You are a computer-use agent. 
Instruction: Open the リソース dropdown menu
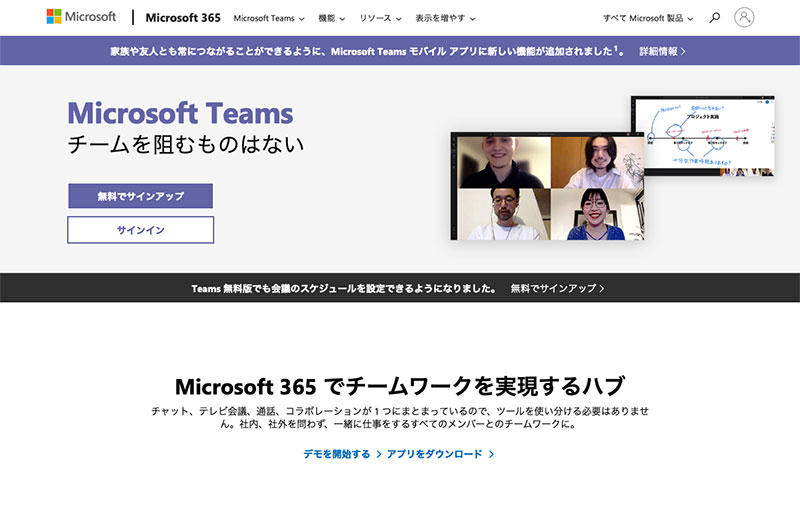[380, 18]
